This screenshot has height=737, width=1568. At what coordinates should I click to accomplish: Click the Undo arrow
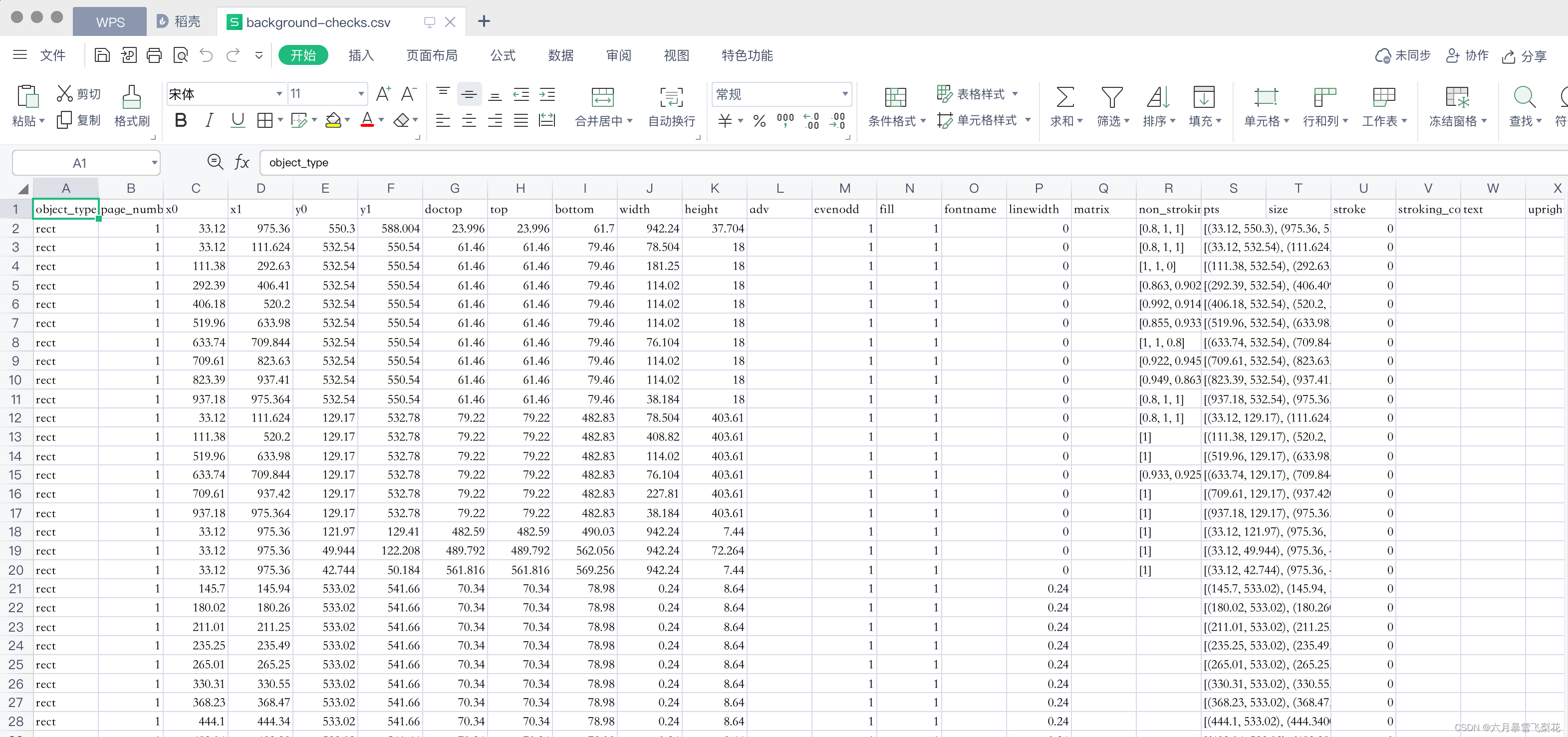(x=207, y=55)
